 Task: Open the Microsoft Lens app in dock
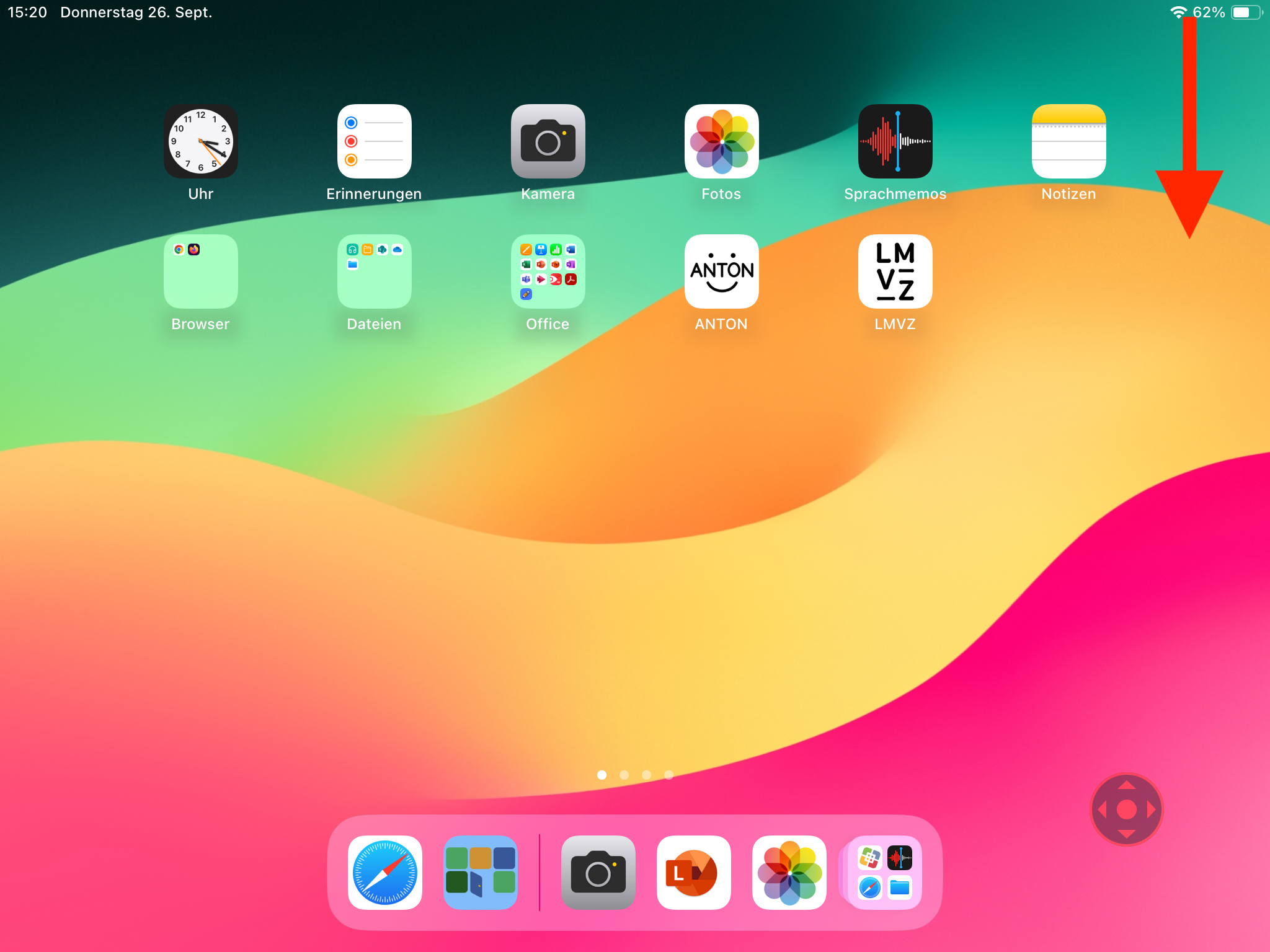[x=693, y=873]
